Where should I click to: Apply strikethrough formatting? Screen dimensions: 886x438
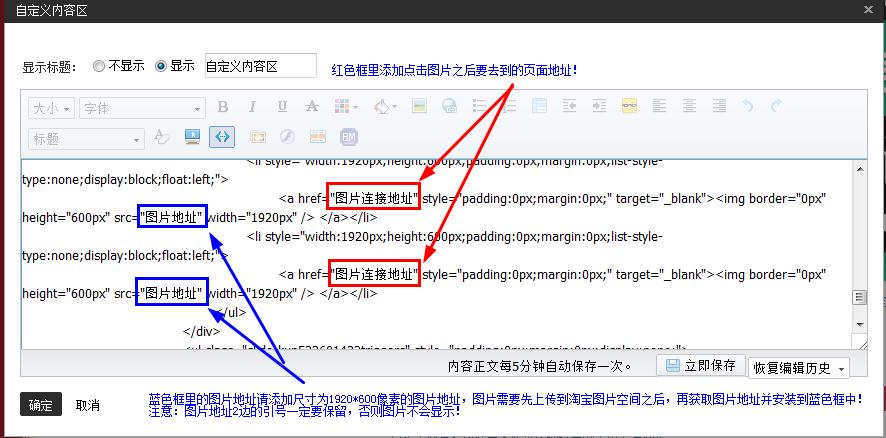click(x=312, y=107)
